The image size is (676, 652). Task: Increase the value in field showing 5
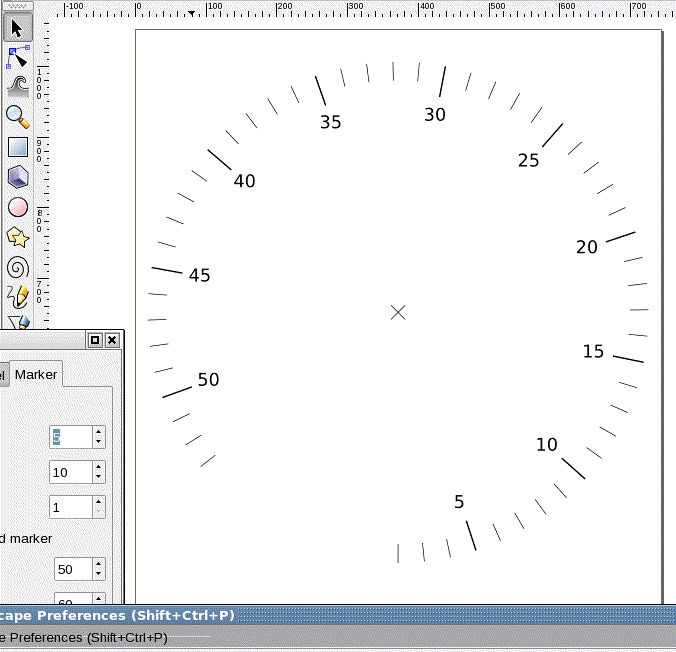pyautogui.click(x=99, y=432)
